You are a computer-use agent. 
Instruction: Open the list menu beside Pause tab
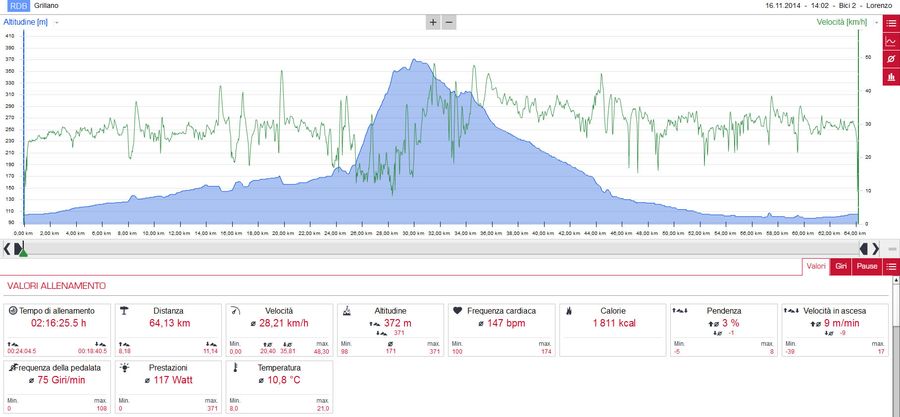(891, 267)
